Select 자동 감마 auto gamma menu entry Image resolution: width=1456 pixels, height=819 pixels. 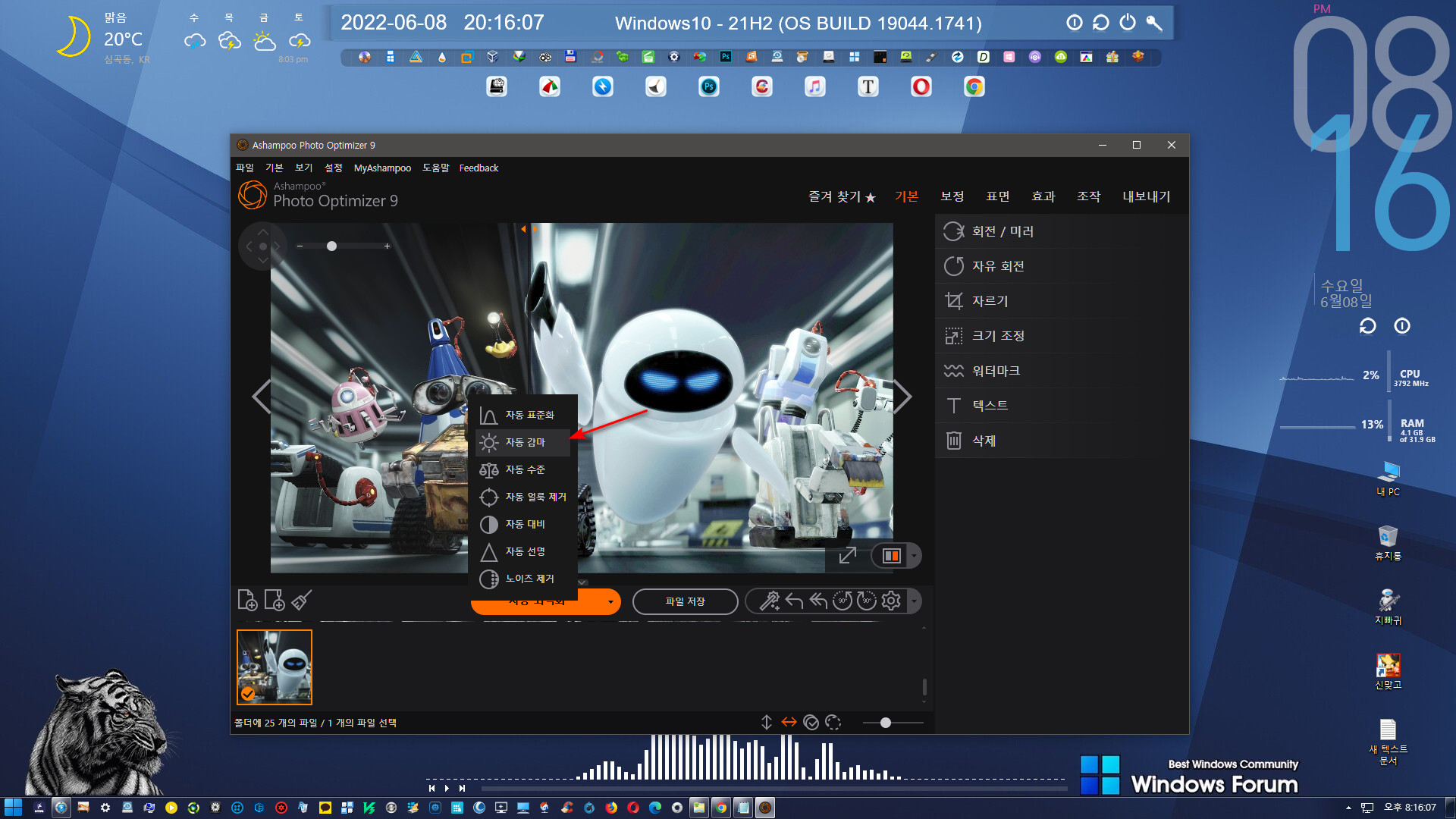point(522,442)
